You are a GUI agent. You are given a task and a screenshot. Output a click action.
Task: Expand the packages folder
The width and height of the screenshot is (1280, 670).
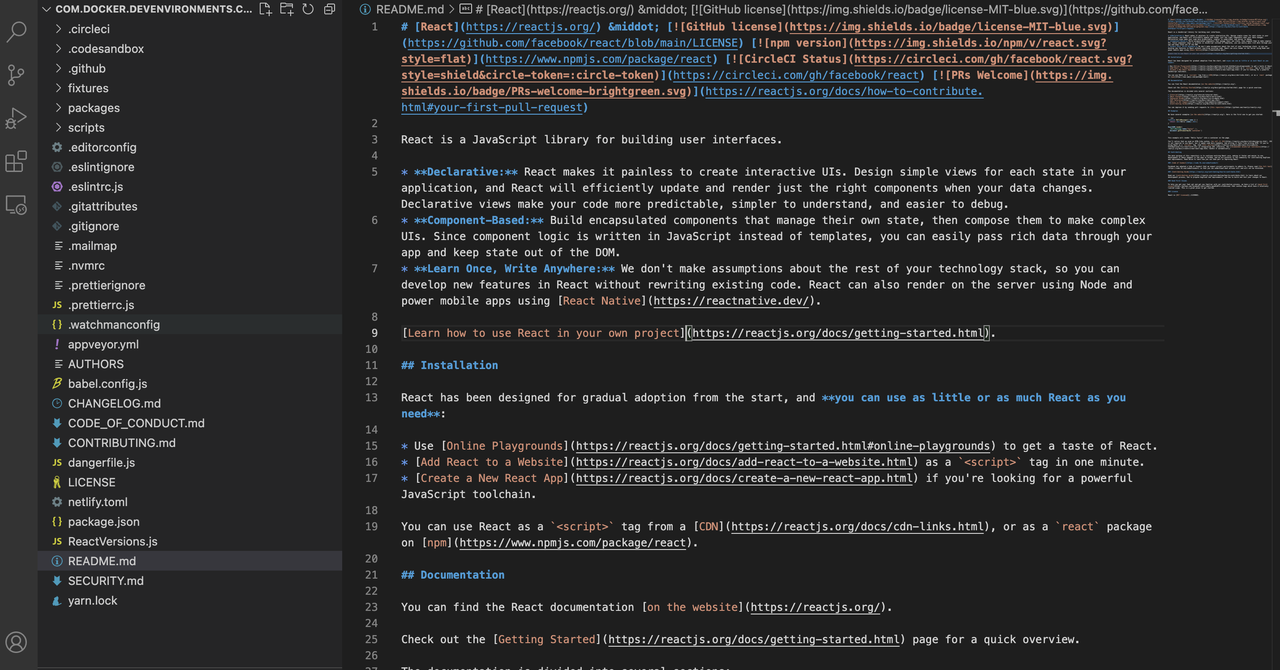tap(93, 108)
